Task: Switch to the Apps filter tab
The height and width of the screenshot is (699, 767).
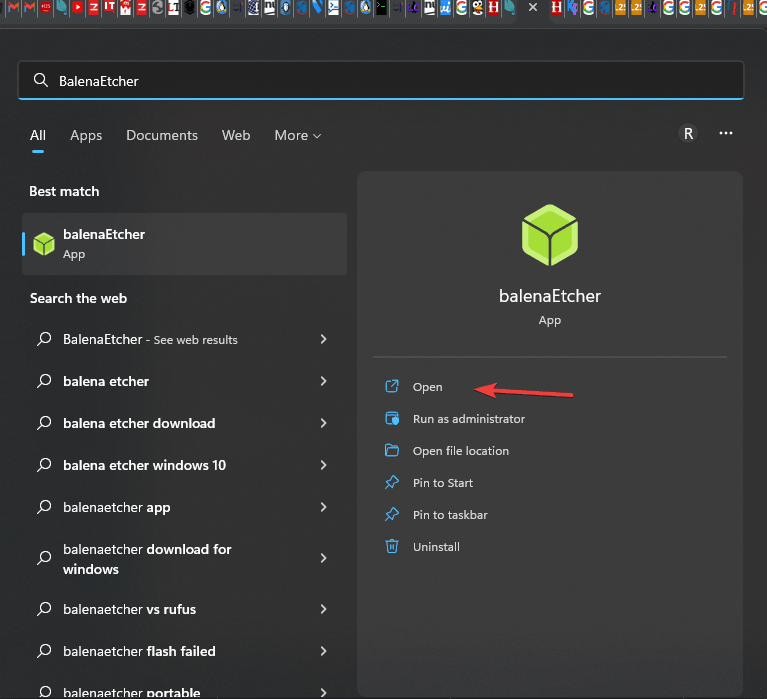Action: pyautogui.click(x=86, y=135)
